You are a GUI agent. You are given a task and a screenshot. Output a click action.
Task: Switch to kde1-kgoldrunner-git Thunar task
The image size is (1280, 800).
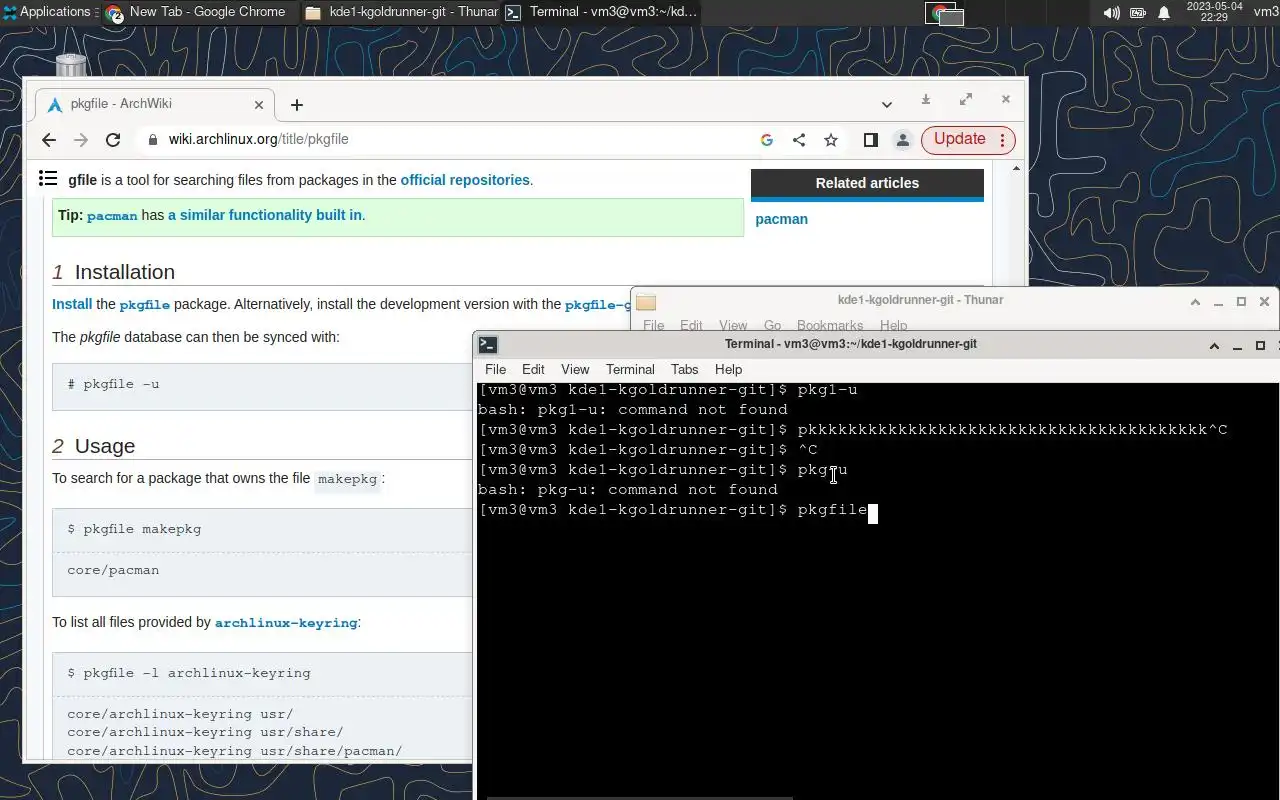400,12
